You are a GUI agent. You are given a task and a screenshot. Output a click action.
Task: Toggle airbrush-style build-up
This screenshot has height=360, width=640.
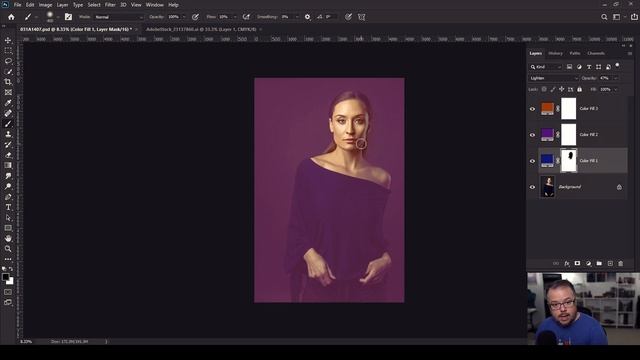(246, 17)
